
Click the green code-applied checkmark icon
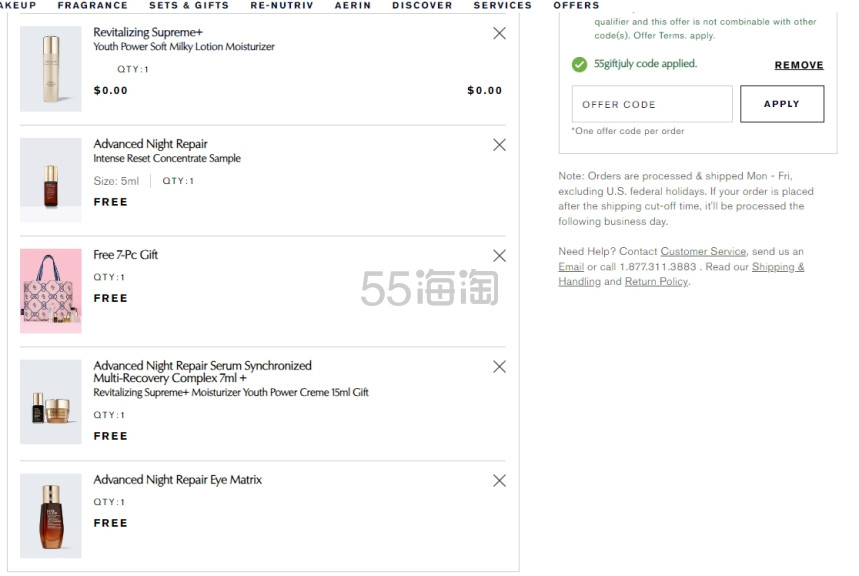[x=579, y=65]
